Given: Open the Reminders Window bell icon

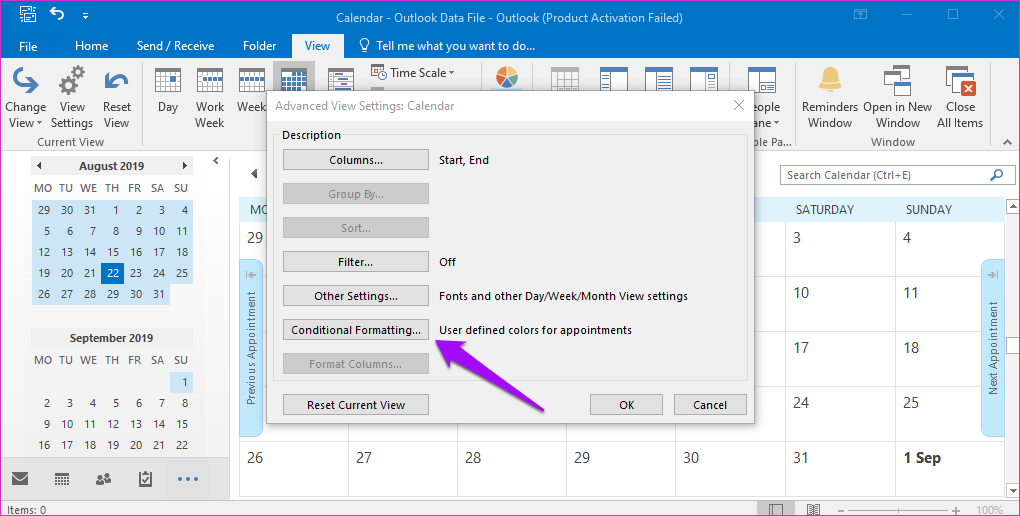Looking at the screenshot, I should point(829,80).
